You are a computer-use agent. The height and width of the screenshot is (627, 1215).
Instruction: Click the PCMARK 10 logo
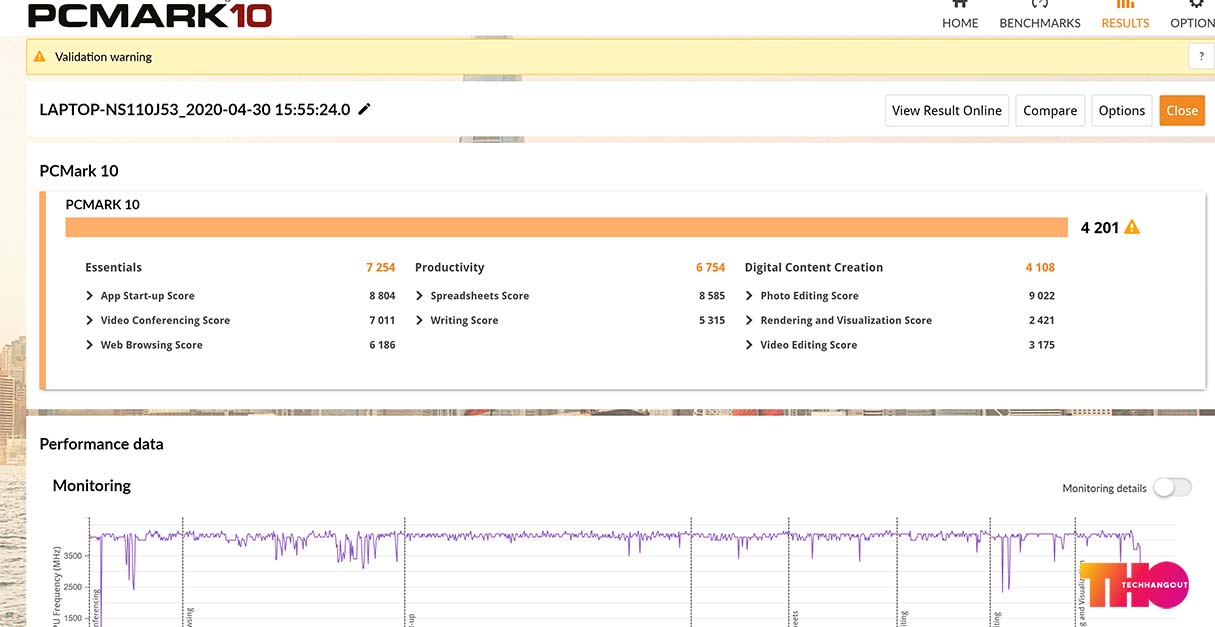(150, 15)
